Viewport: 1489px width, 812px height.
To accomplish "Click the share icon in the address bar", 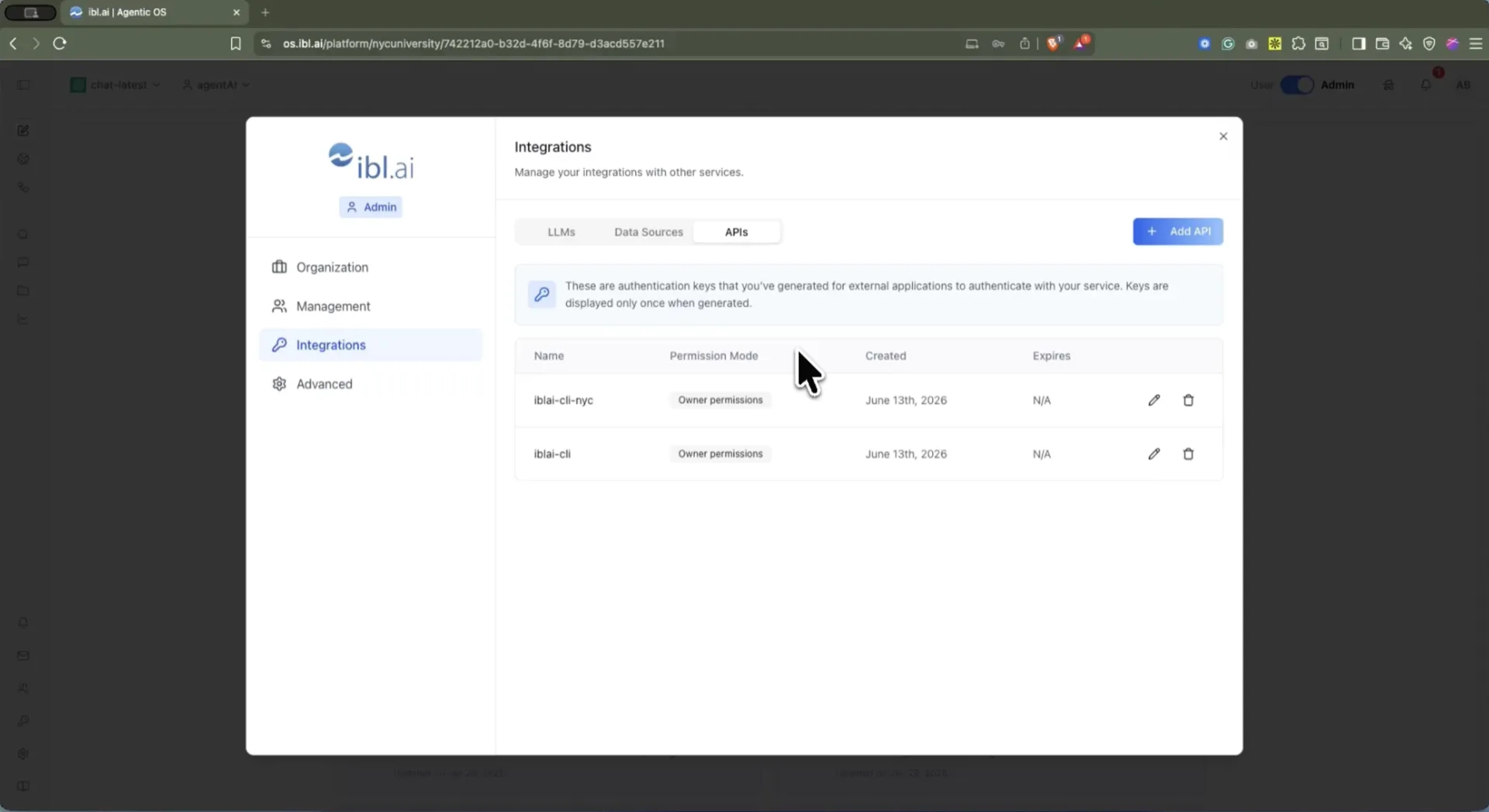I will (1024, 43).
